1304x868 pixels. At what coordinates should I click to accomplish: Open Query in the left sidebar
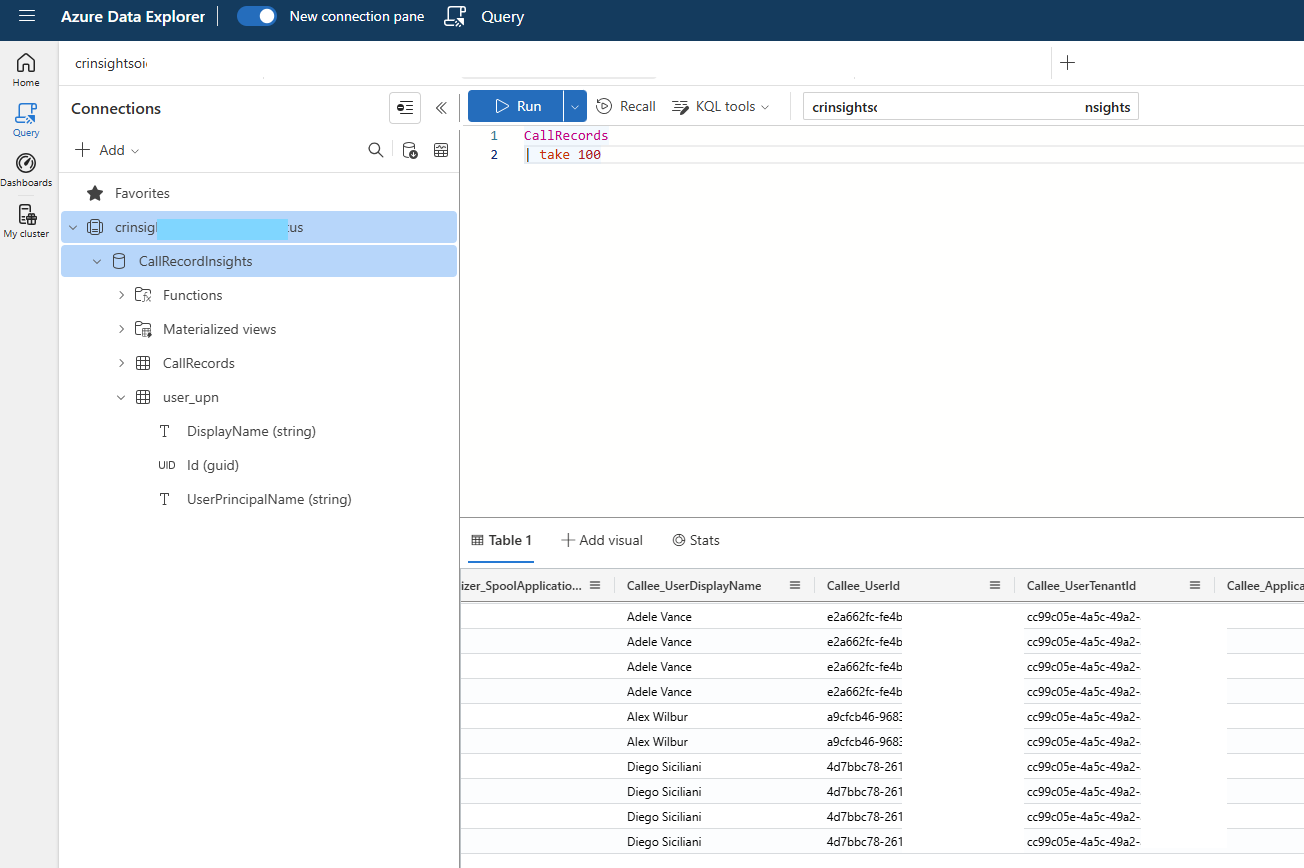[26, 120]
